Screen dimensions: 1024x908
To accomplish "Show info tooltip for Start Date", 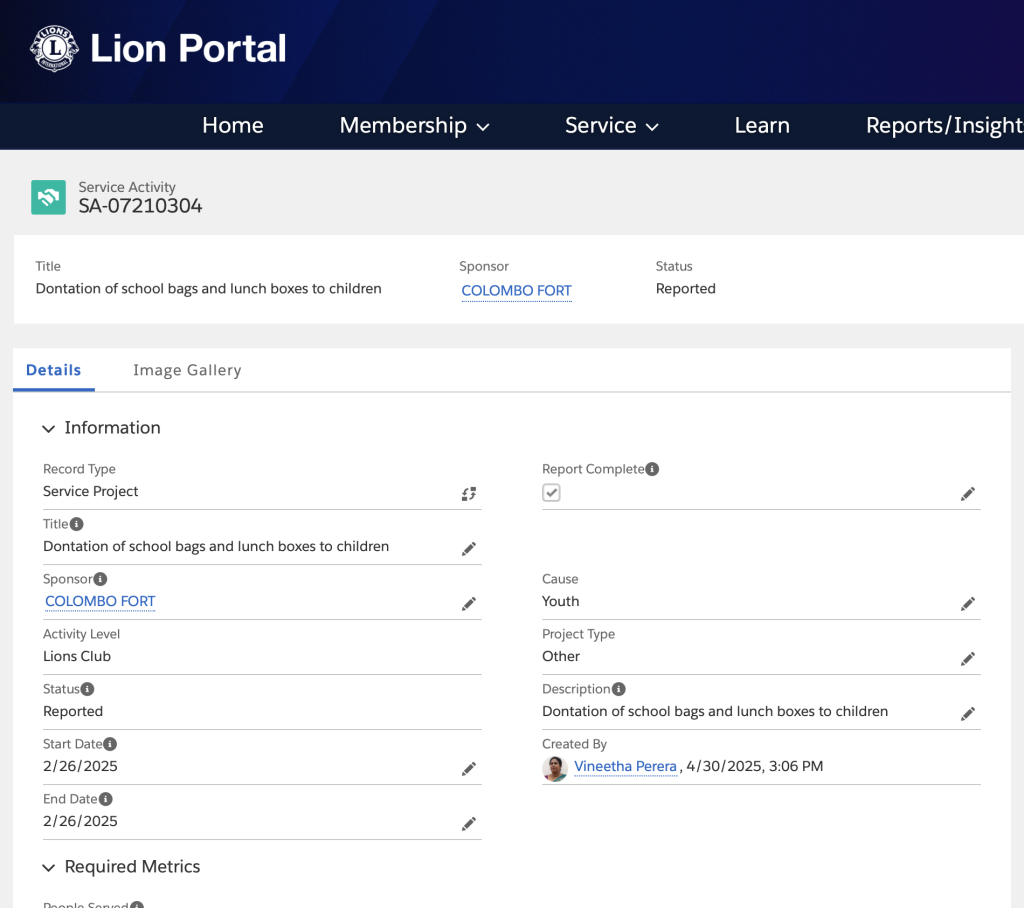I will coord(110,744).
